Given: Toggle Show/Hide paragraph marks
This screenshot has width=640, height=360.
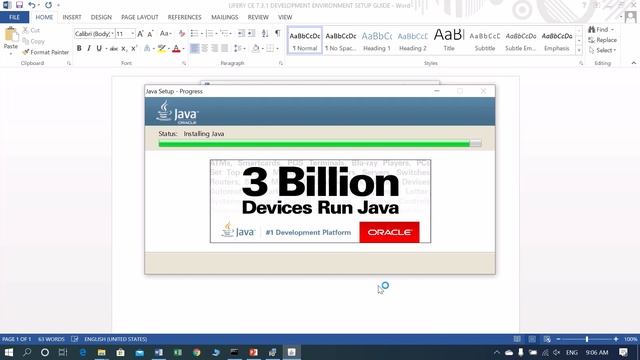Looking at the screenshot, I should coord(278,33).
